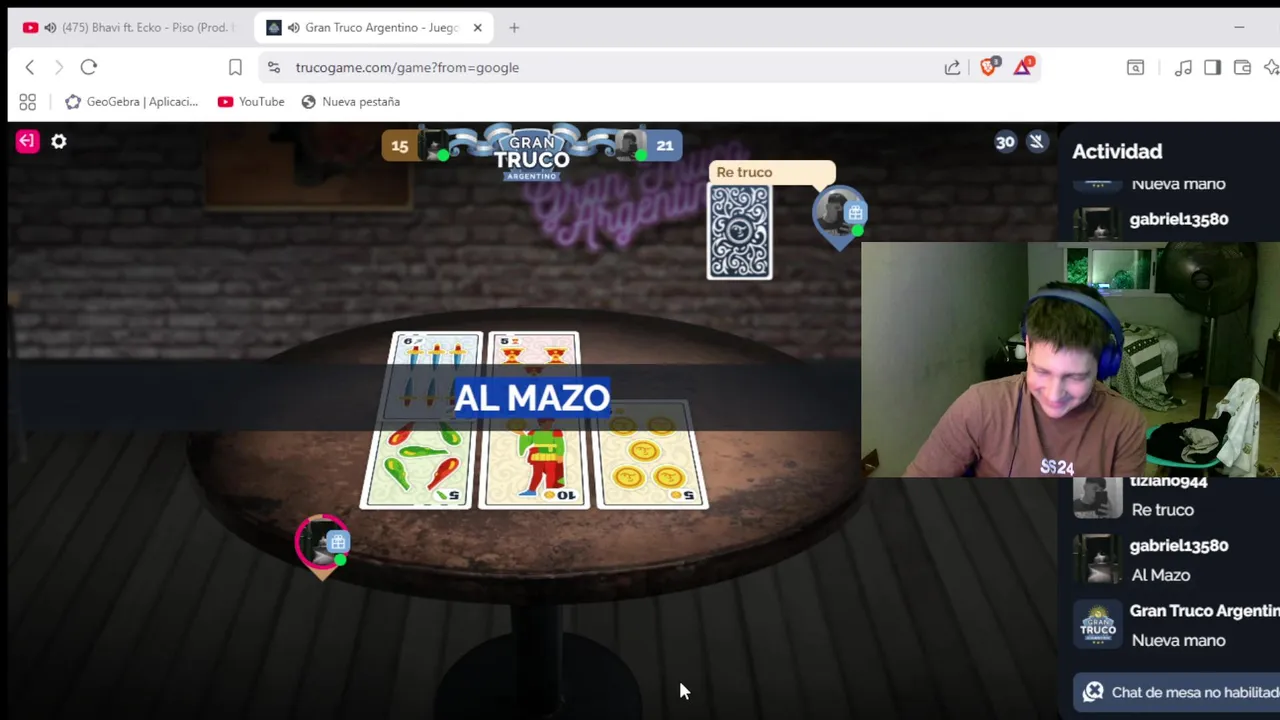This screenshot has height=720, width=1280.
Task: Click the Al Mazo activity entry
Action: point(1161,575)
